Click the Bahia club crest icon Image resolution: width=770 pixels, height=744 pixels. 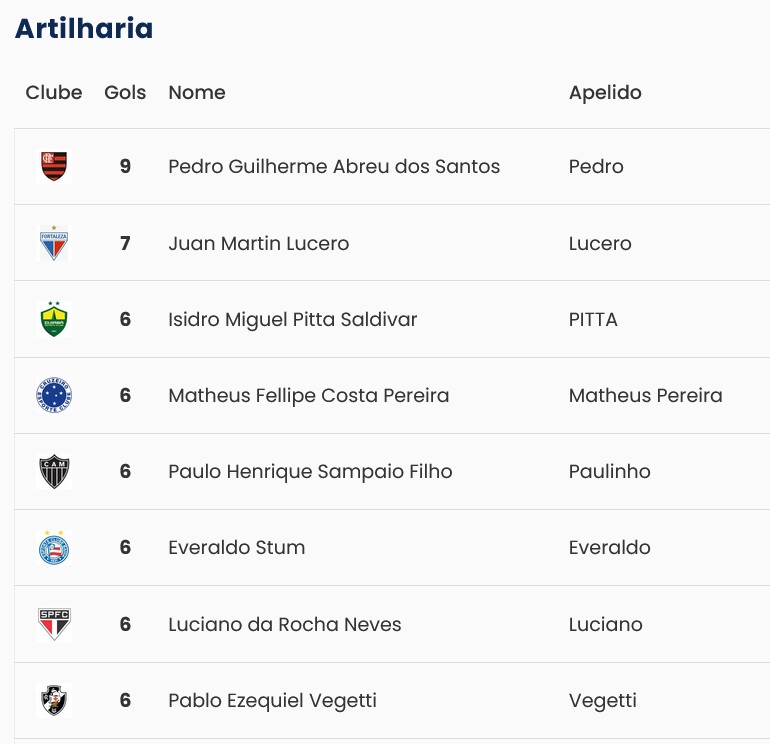(54, 547)
